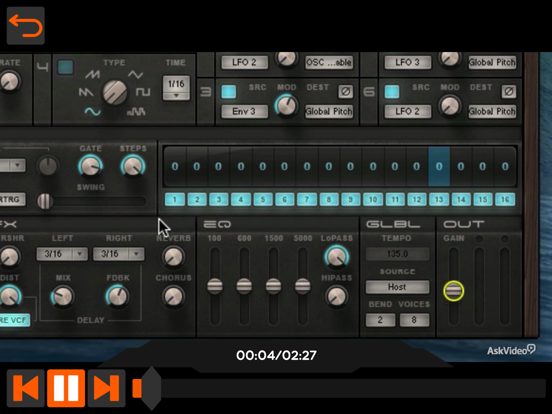Toggle sequencer step 1 button
The width and height of the screenshot is (552, 414).
pyautogui.click(x=175, y=200)
